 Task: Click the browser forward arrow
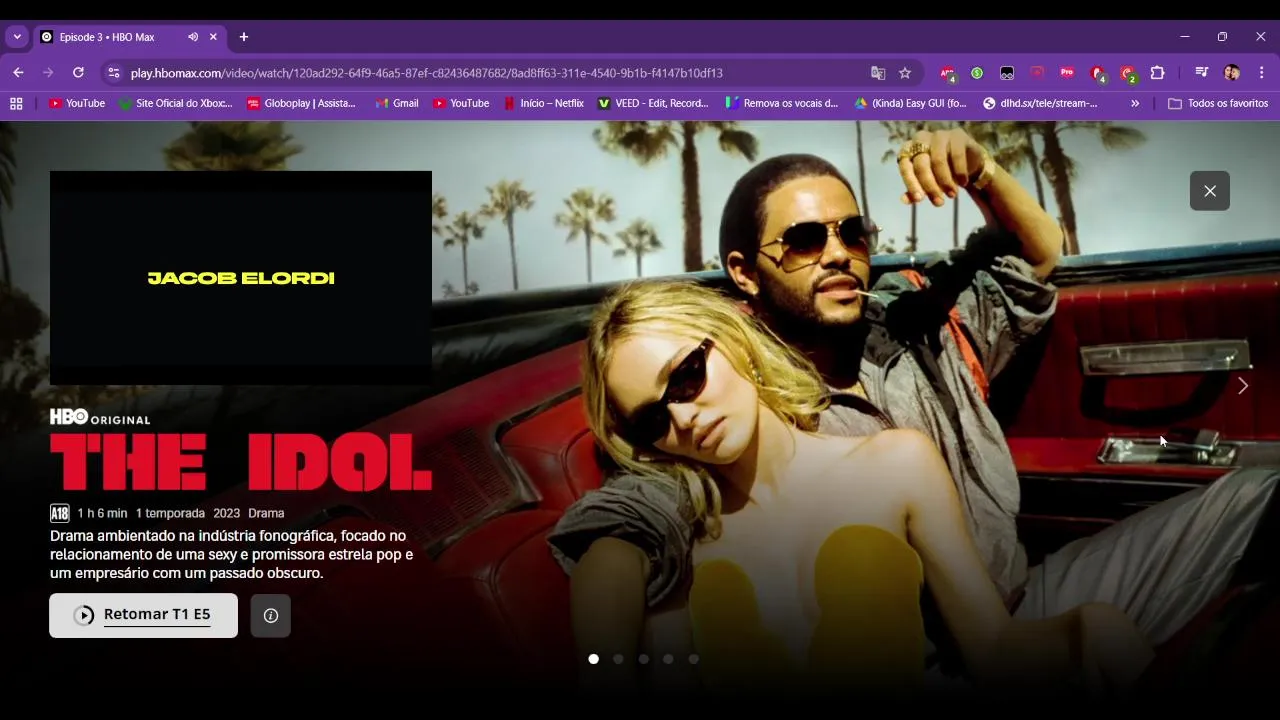coord(48,73)
